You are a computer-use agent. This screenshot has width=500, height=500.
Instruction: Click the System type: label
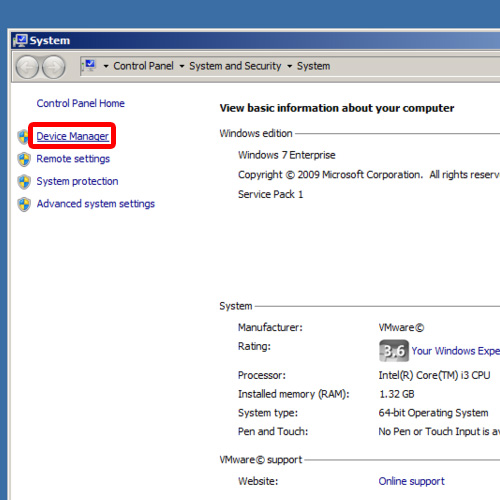pos(268,413)
